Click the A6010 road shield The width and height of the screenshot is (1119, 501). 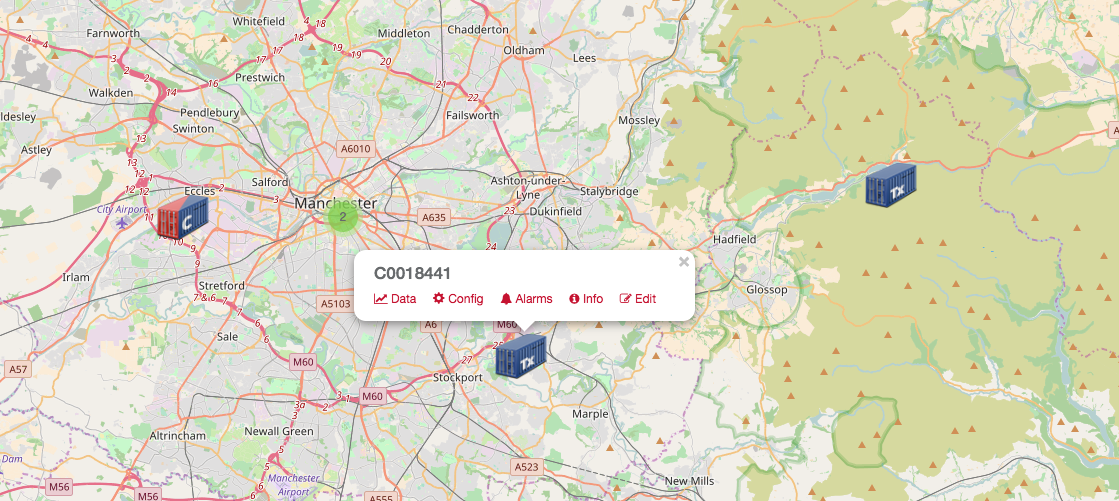point(355,149)
